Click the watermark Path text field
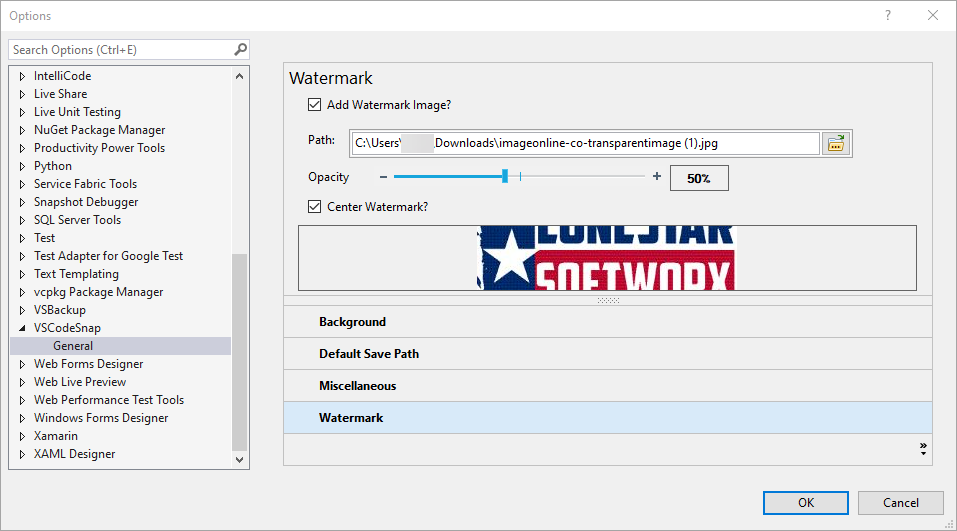Viewport: 957px width, 531px height. 585,143
